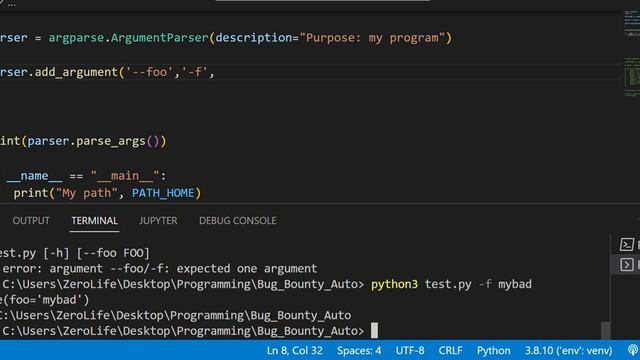Screen dimensions: 640x360
Task: Click the "__main__" string in the editor
Action: click(124, 176)
